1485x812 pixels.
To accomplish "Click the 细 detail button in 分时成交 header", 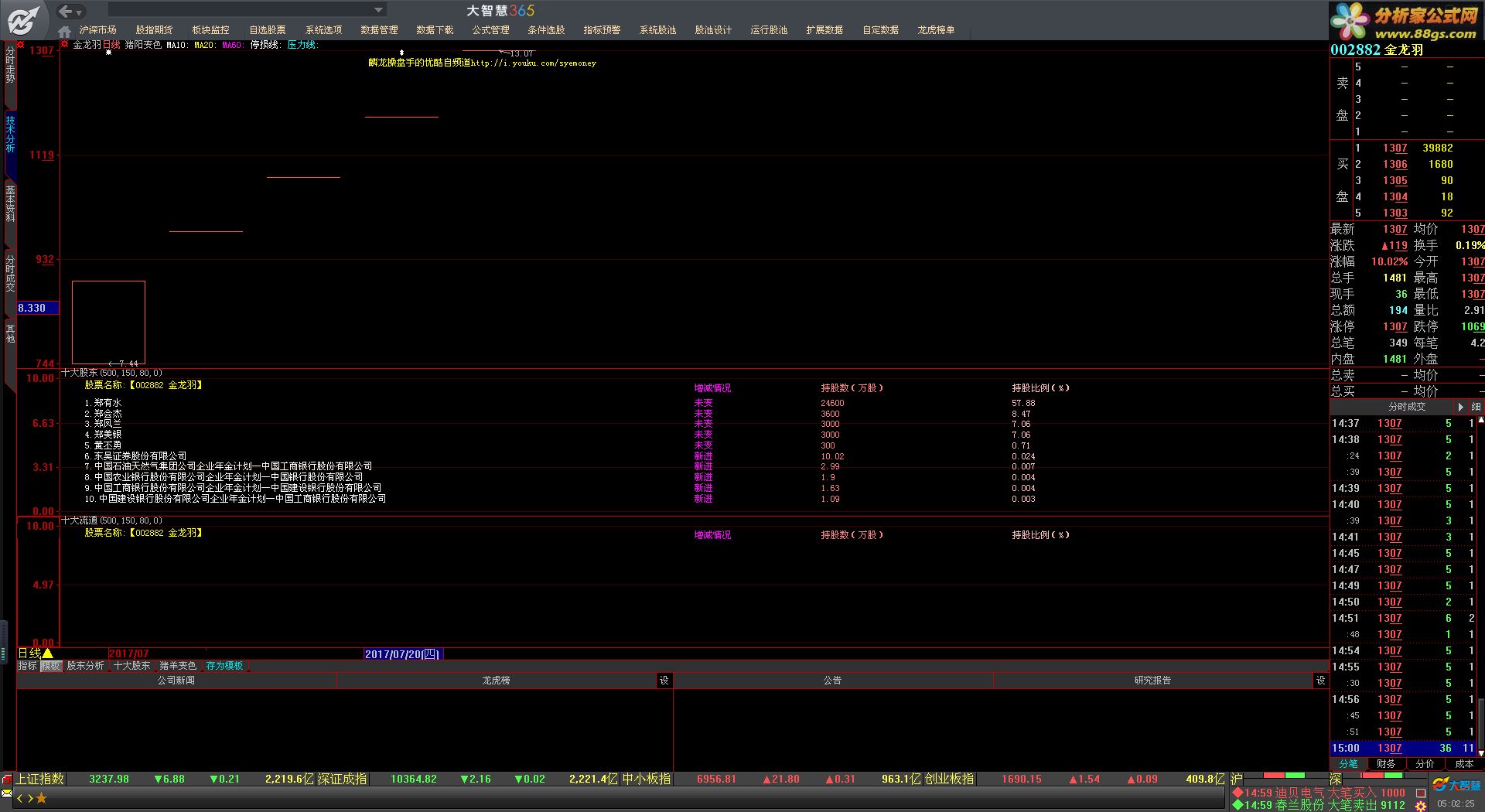I will pyautogui.click(x=1476, y=407).
